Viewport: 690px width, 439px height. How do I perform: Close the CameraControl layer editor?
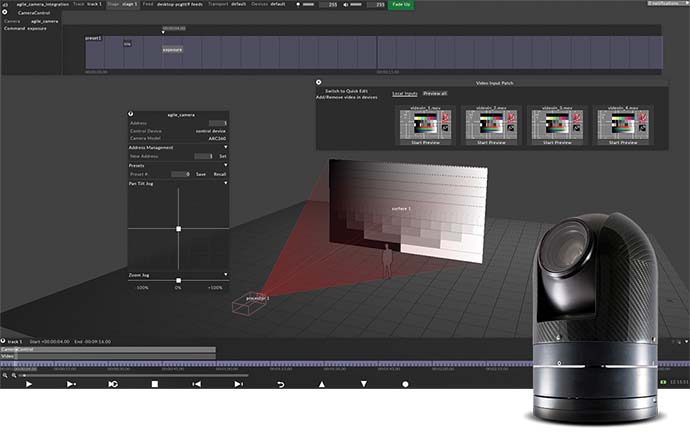coord(5,12)
